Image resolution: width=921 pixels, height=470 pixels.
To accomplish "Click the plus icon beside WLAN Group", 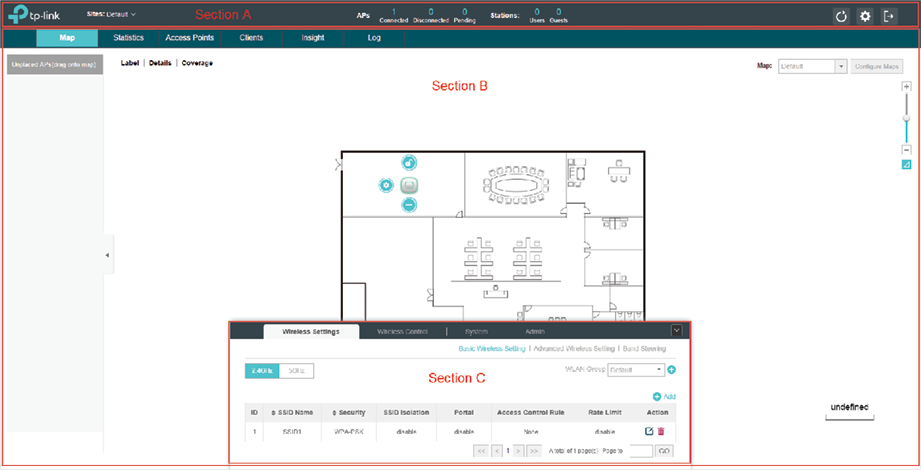I will (672, 370).
